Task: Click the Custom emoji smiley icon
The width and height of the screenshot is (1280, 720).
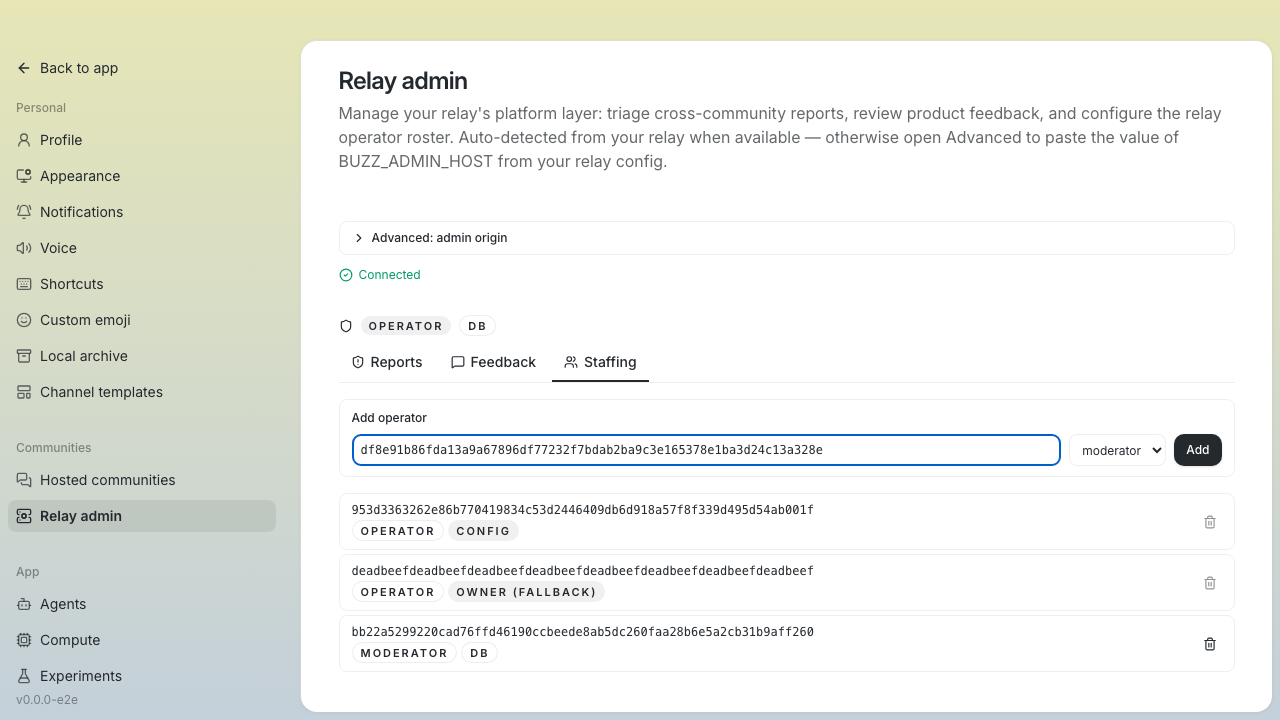Action: (24, 320)
